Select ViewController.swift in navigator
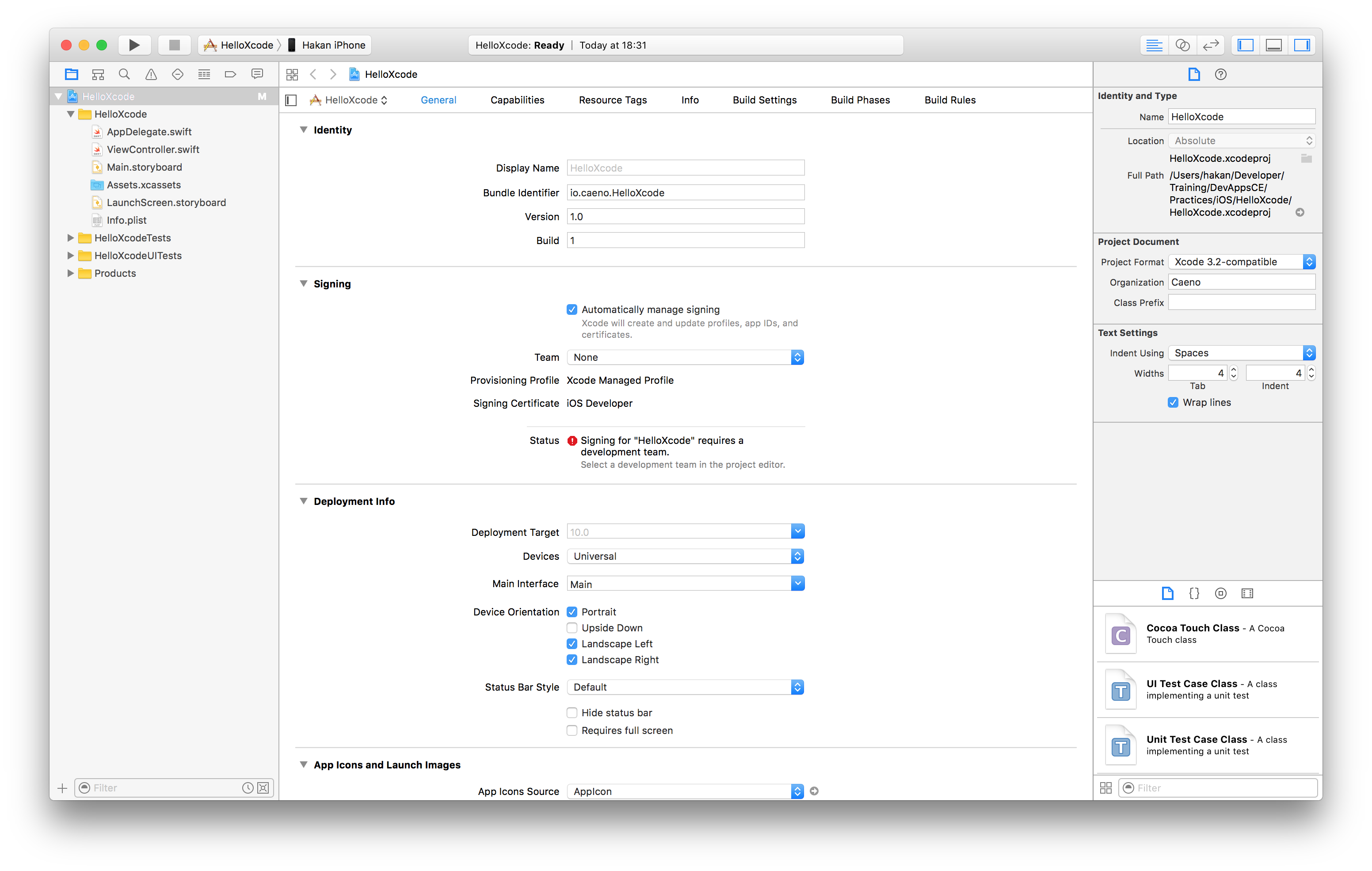Screen dimensions: 1372x871 (152, 149)
